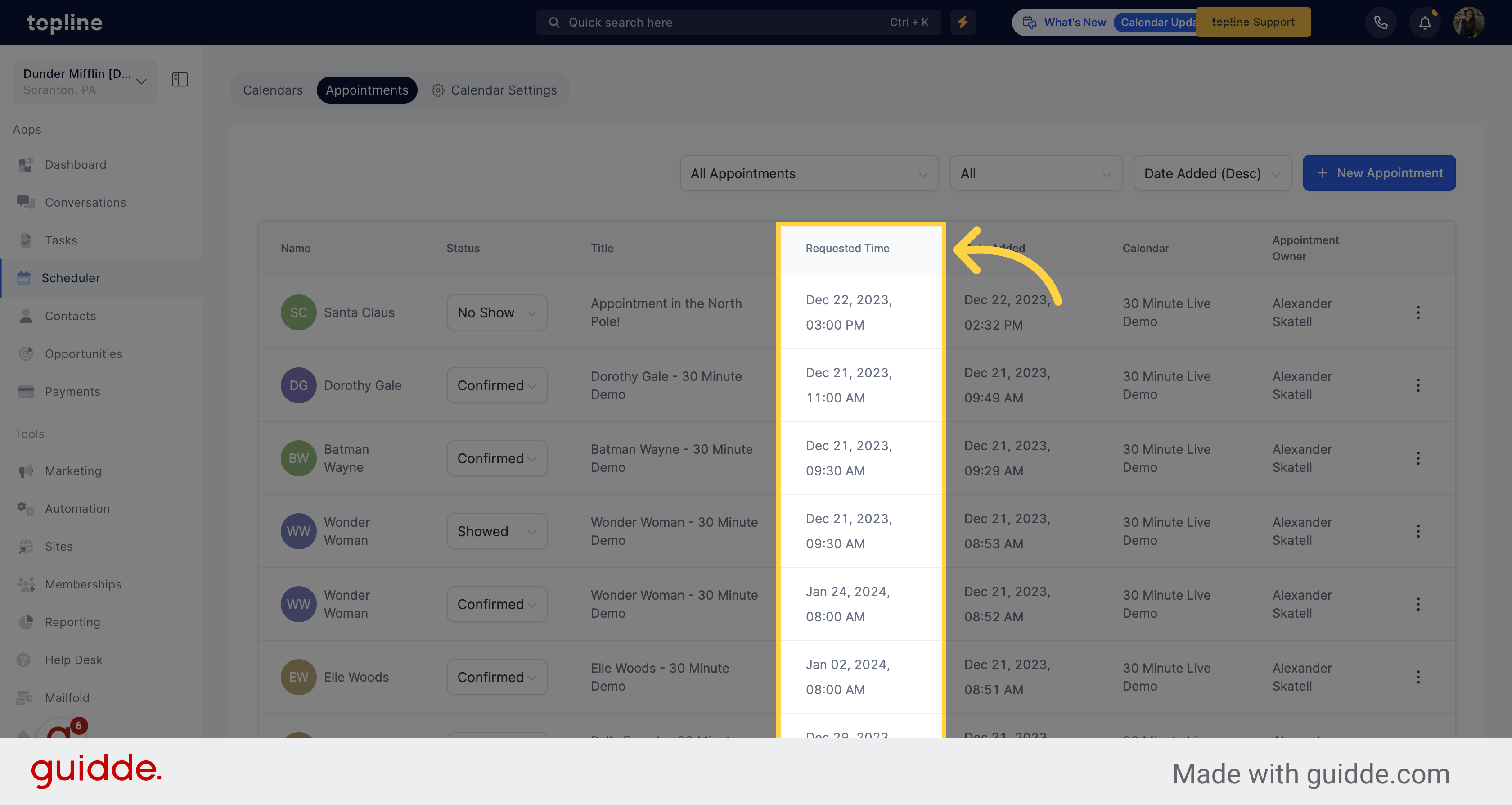Click the Calendar column header

(x=1145, y=249)
